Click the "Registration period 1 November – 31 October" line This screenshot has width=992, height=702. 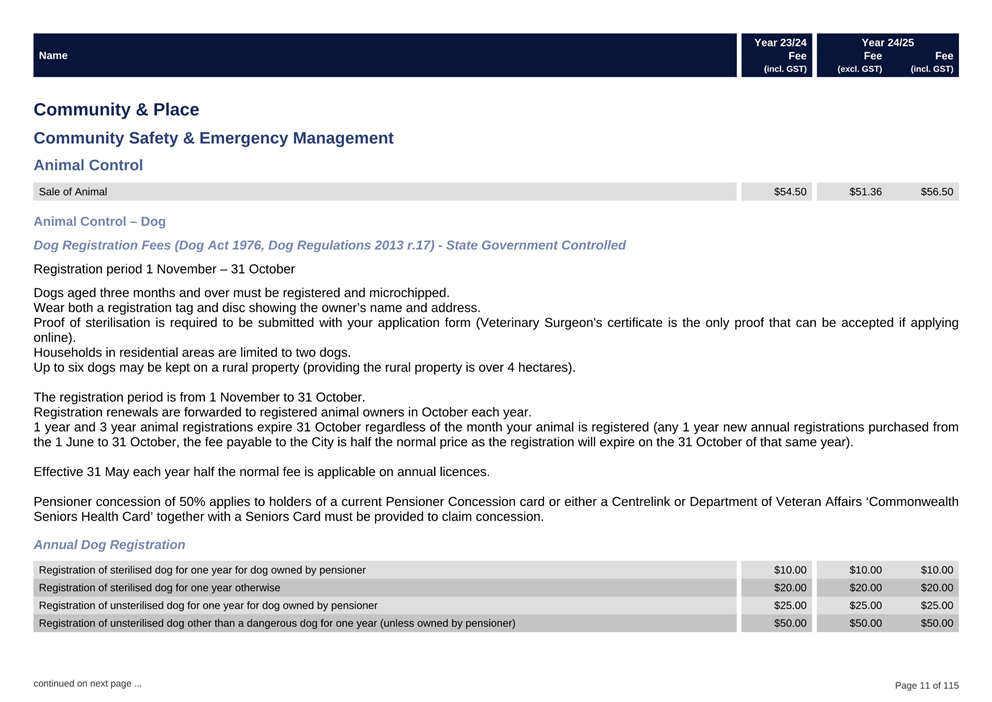pos(164,269)
